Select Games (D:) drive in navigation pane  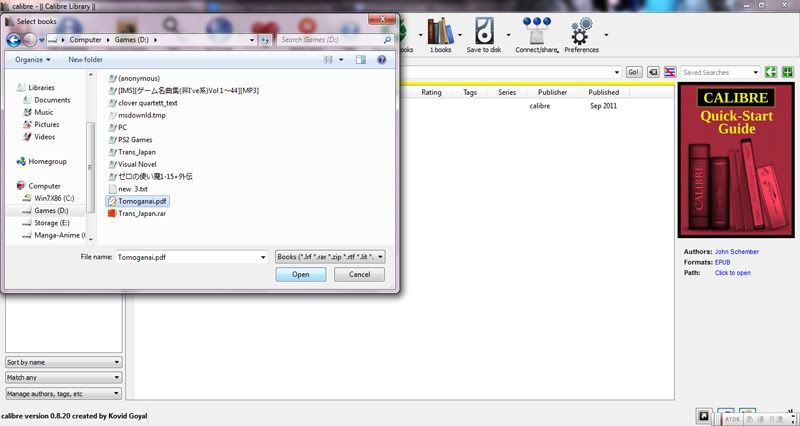[51, 210]
